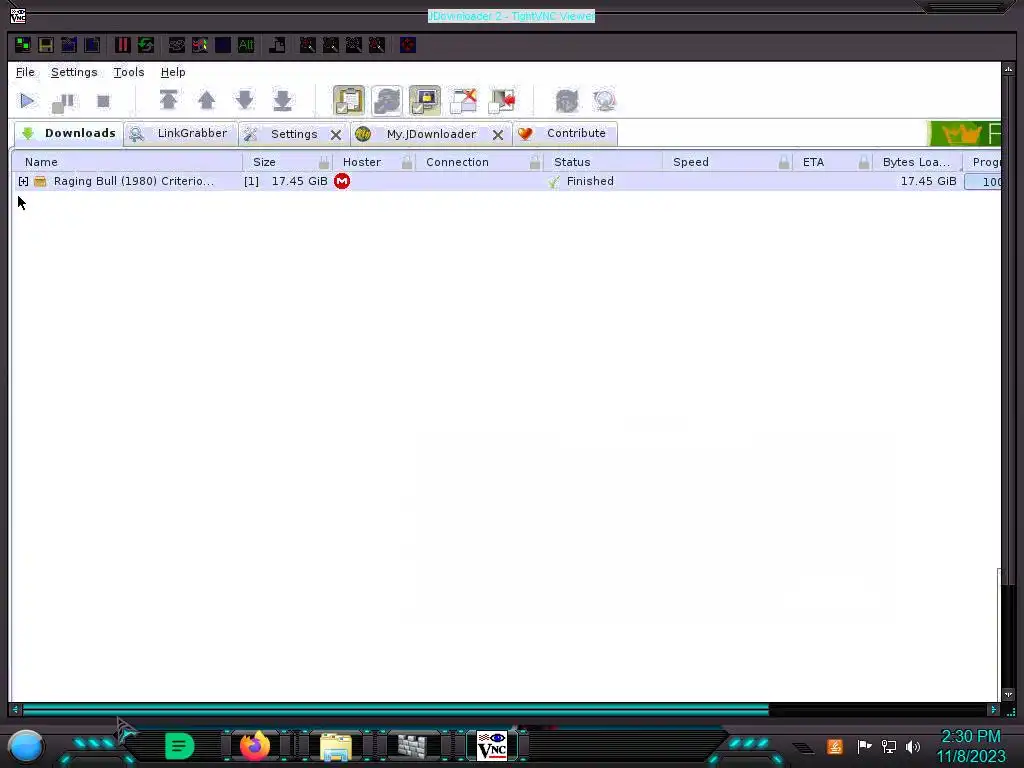Open the brick wall firewall taskbar app
This screenshot has height=768, width=1024.
(414, 746)
